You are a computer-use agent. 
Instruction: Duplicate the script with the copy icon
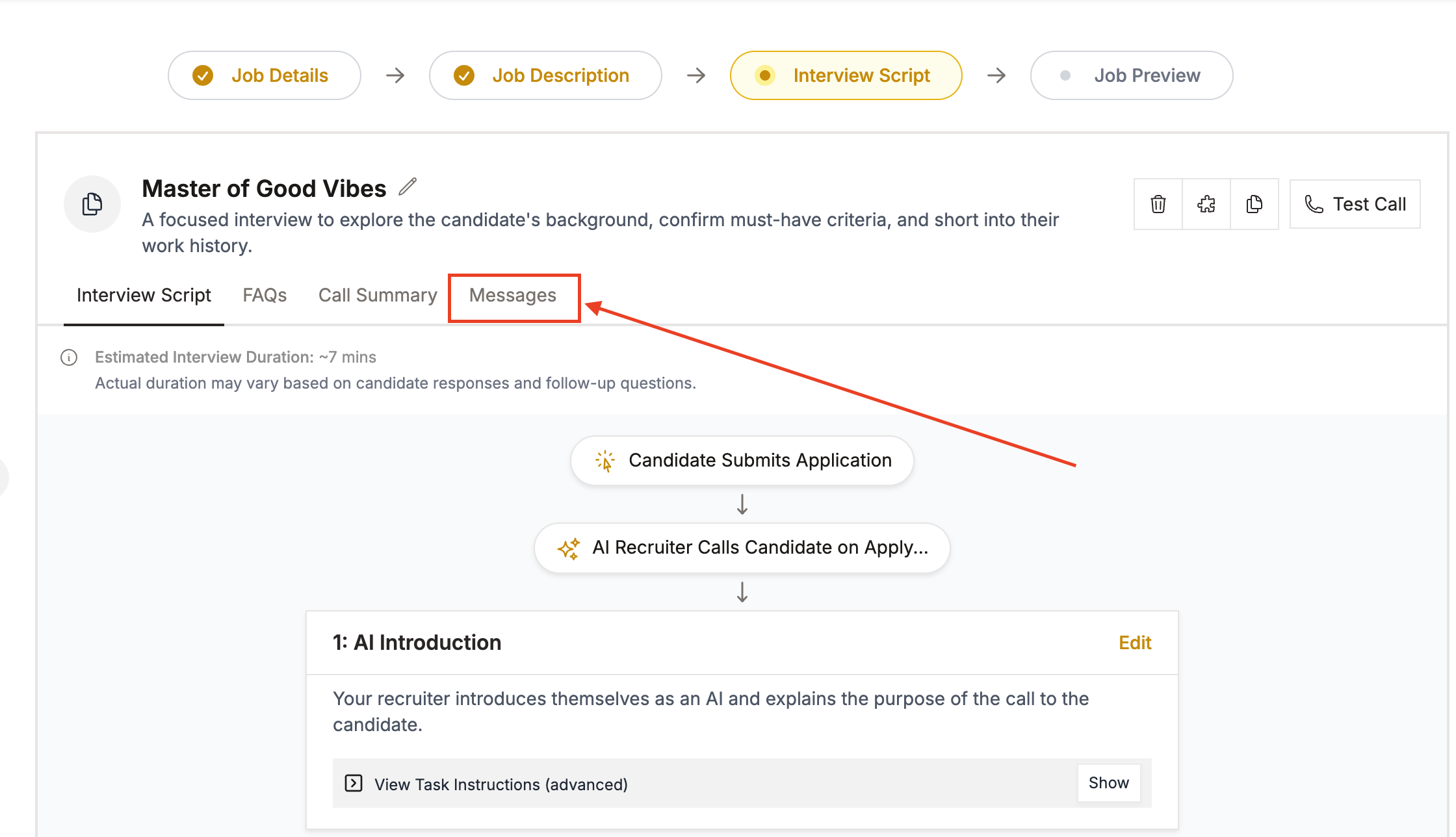point(1254,204)
